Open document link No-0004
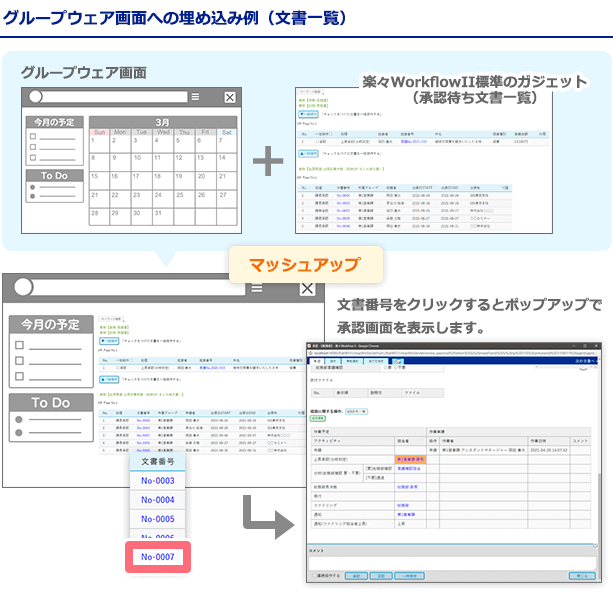 [158, 500]
